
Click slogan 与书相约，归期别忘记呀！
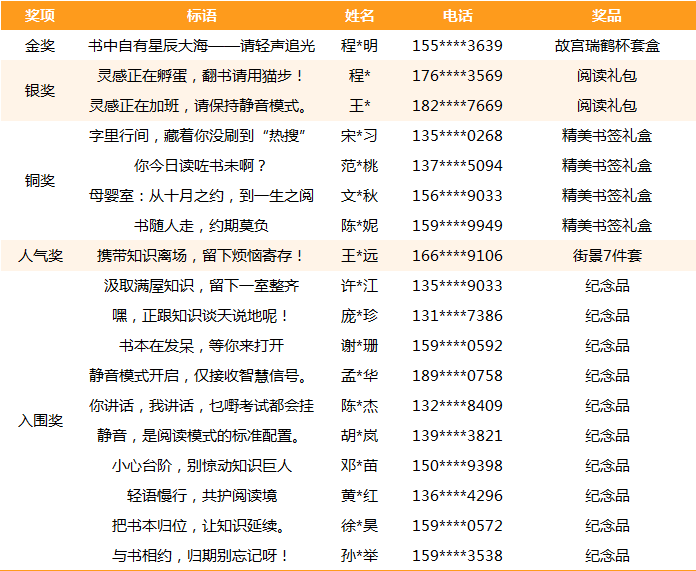pyautogui.click(x=202, y=555)
